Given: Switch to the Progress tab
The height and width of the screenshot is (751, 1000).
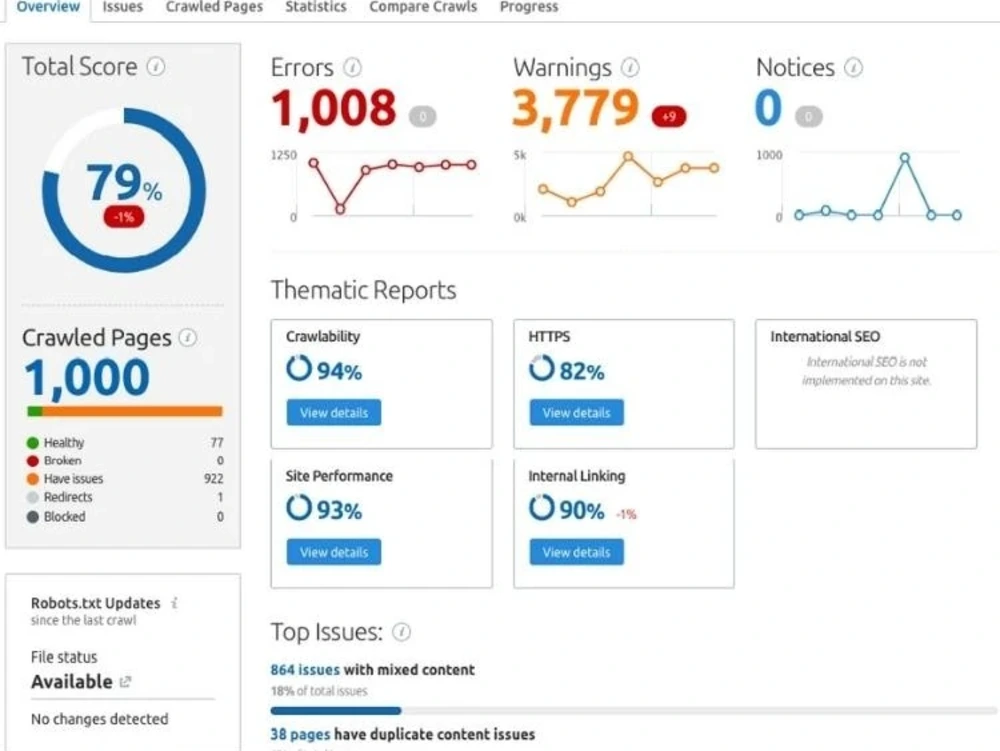Looking at the screenshot, I should [x=529, y=7].
